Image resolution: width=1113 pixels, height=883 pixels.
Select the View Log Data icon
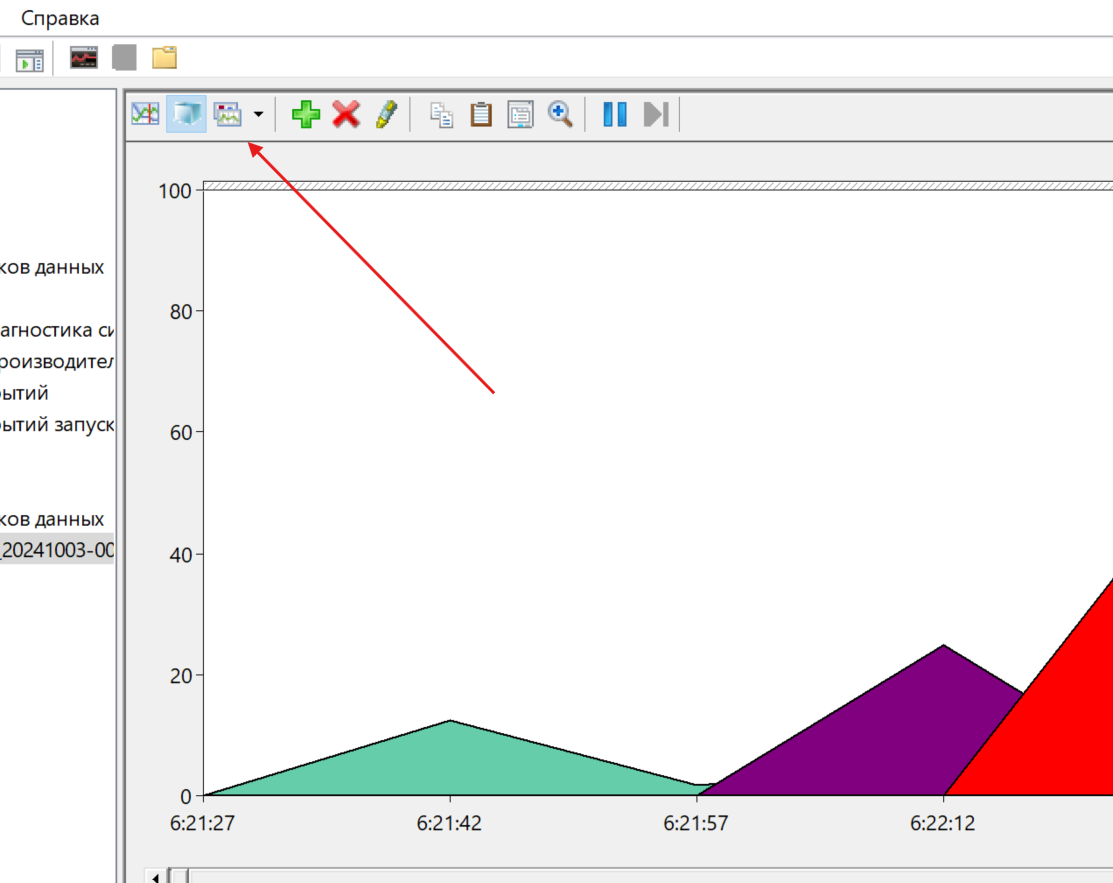click(x=186, y=114)
